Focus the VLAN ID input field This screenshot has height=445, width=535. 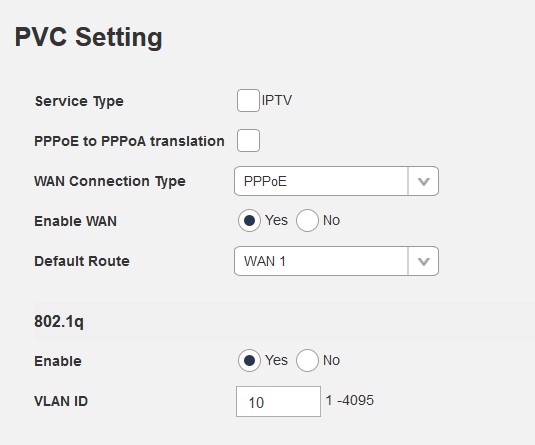pos(278,402)
